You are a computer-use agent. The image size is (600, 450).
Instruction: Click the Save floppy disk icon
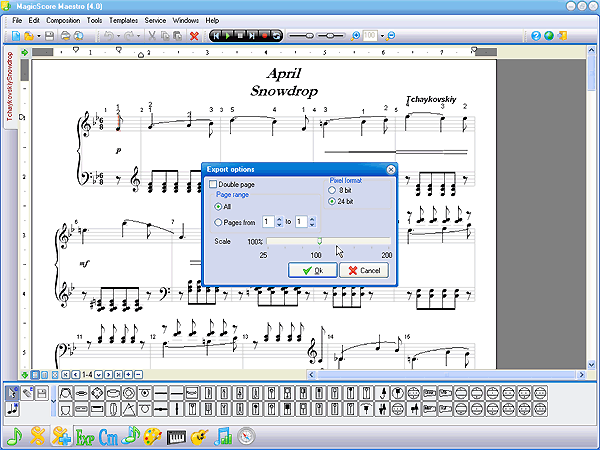[49, 36]
